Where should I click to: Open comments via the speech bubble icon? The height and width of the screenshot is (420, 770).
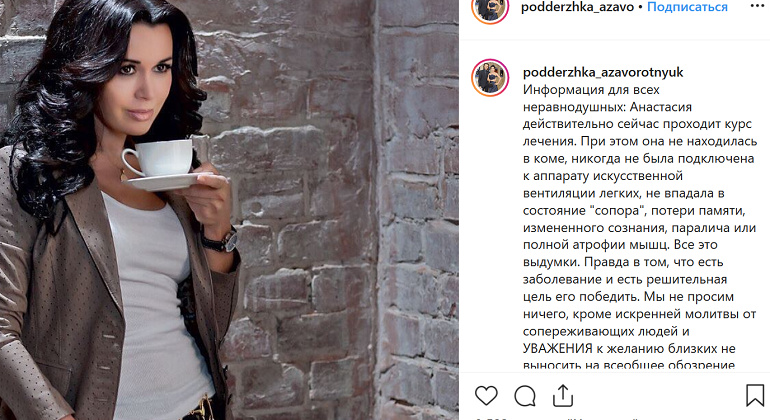point(524,395)
